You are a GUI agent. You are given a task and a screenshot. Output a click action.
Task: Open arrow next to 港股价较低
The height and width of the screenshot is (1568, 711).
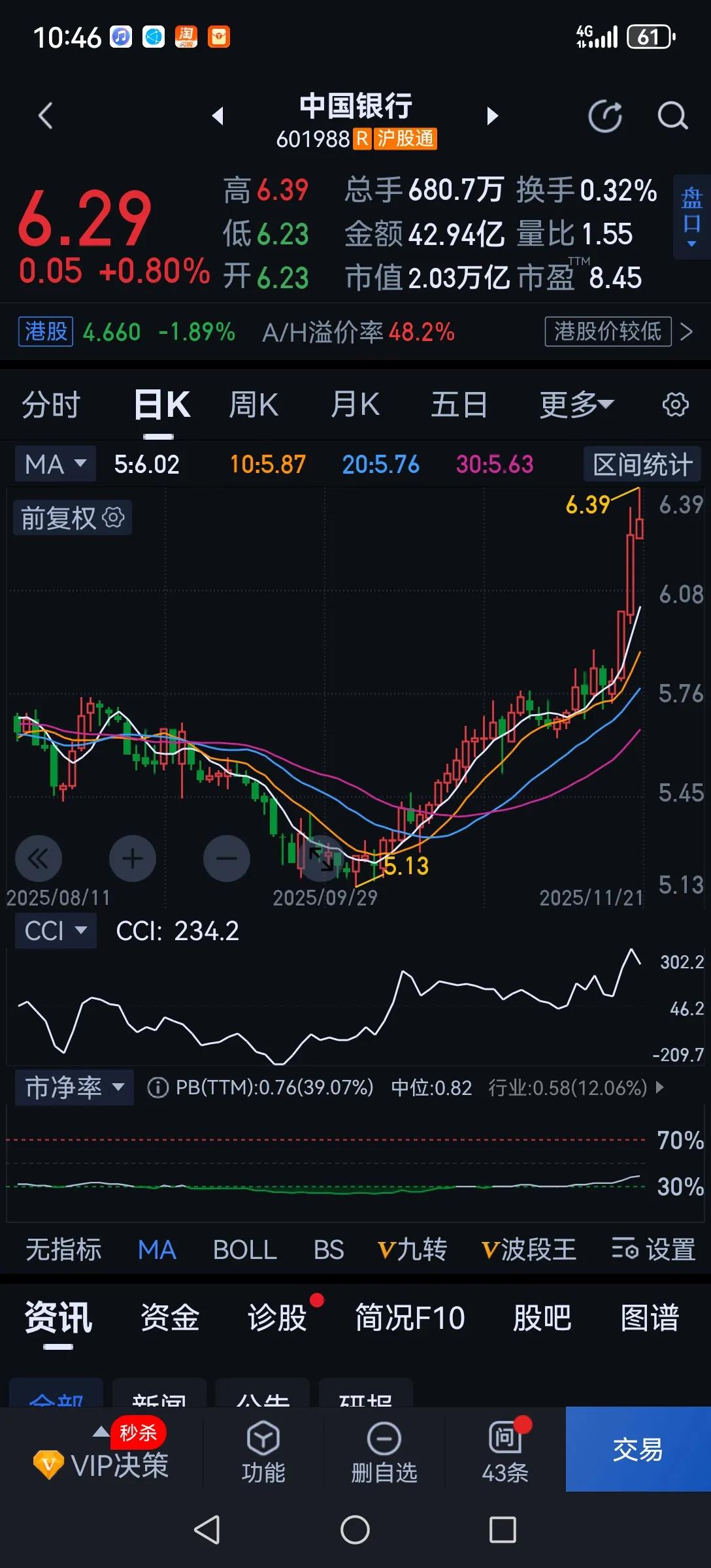(686, 331)
